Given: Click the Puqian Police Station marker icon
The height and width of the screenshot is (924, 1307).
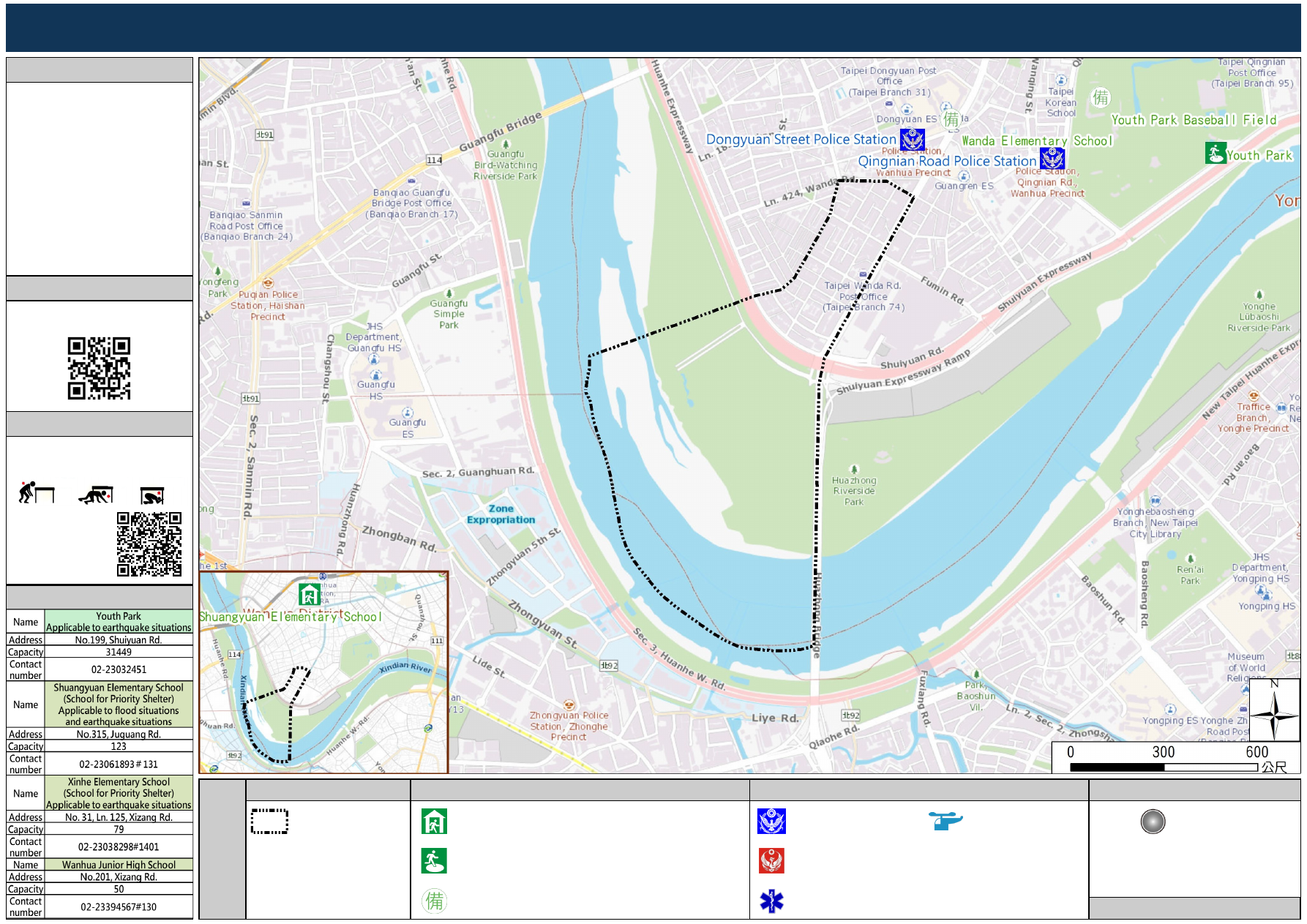Looking at the screenshot, I should [268, 283].
